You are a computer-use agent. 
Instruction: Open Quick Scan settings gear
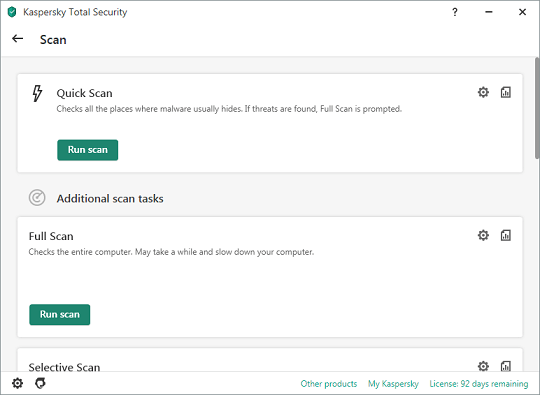483,92
